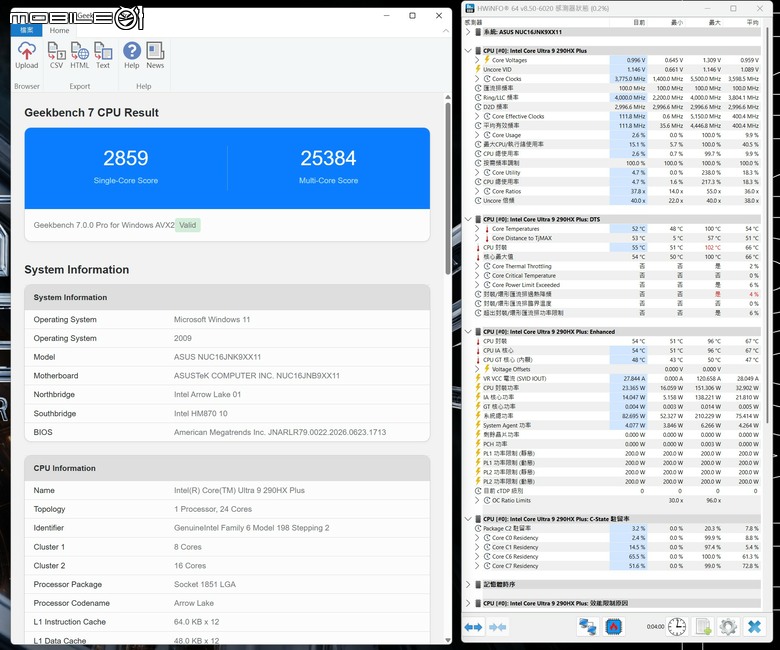Switch to the Home ribbon tab
Viewport: 780px width, 650px height.
59,30
